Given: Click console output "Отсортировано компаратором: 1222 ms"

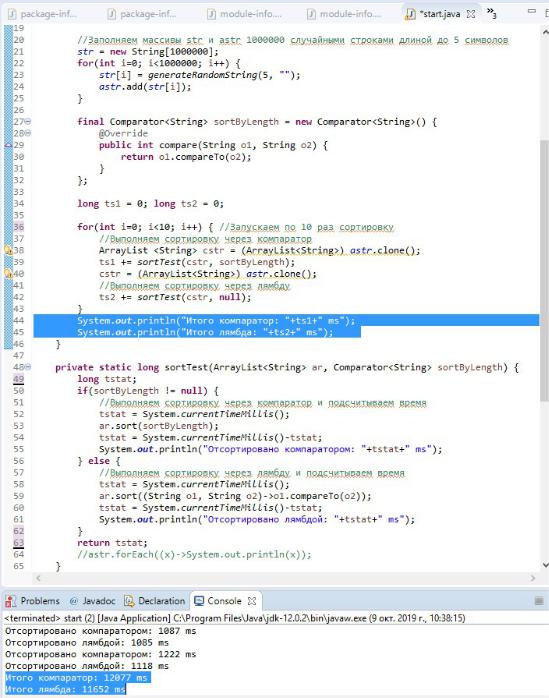Looking at the screenshot, I should pos(101,654).
